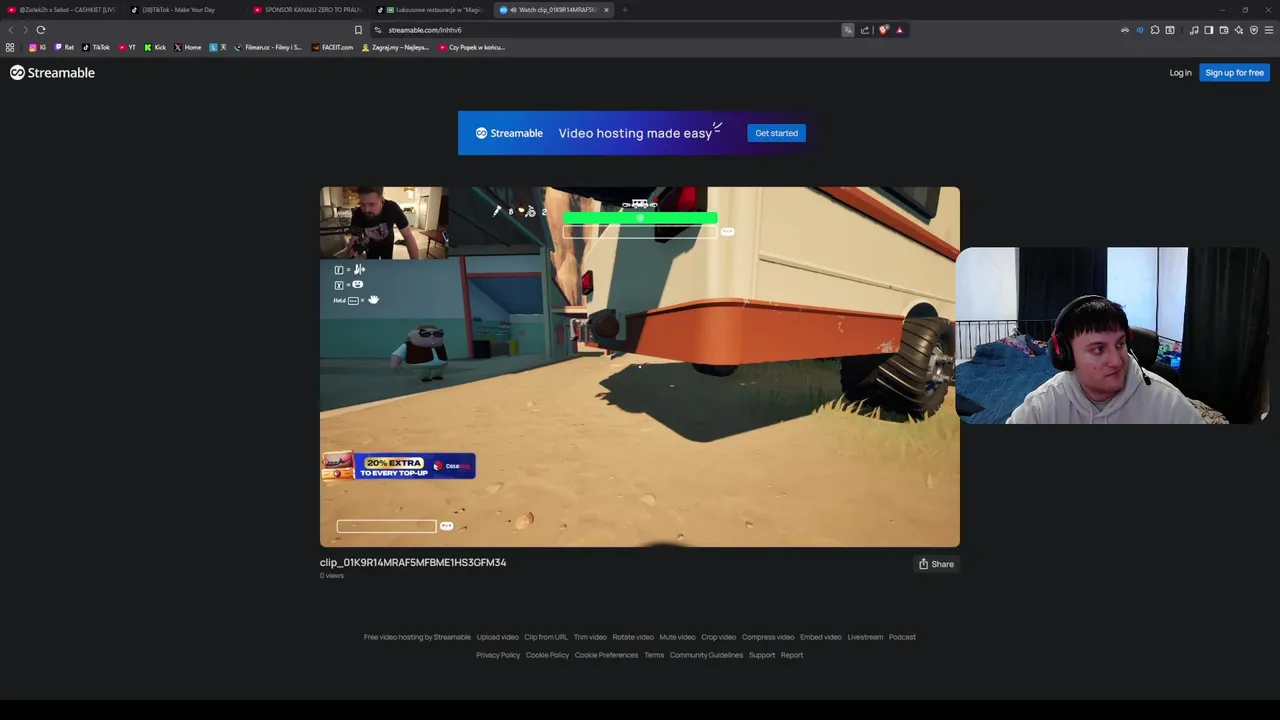Open the Support footer link

(762, 655)
